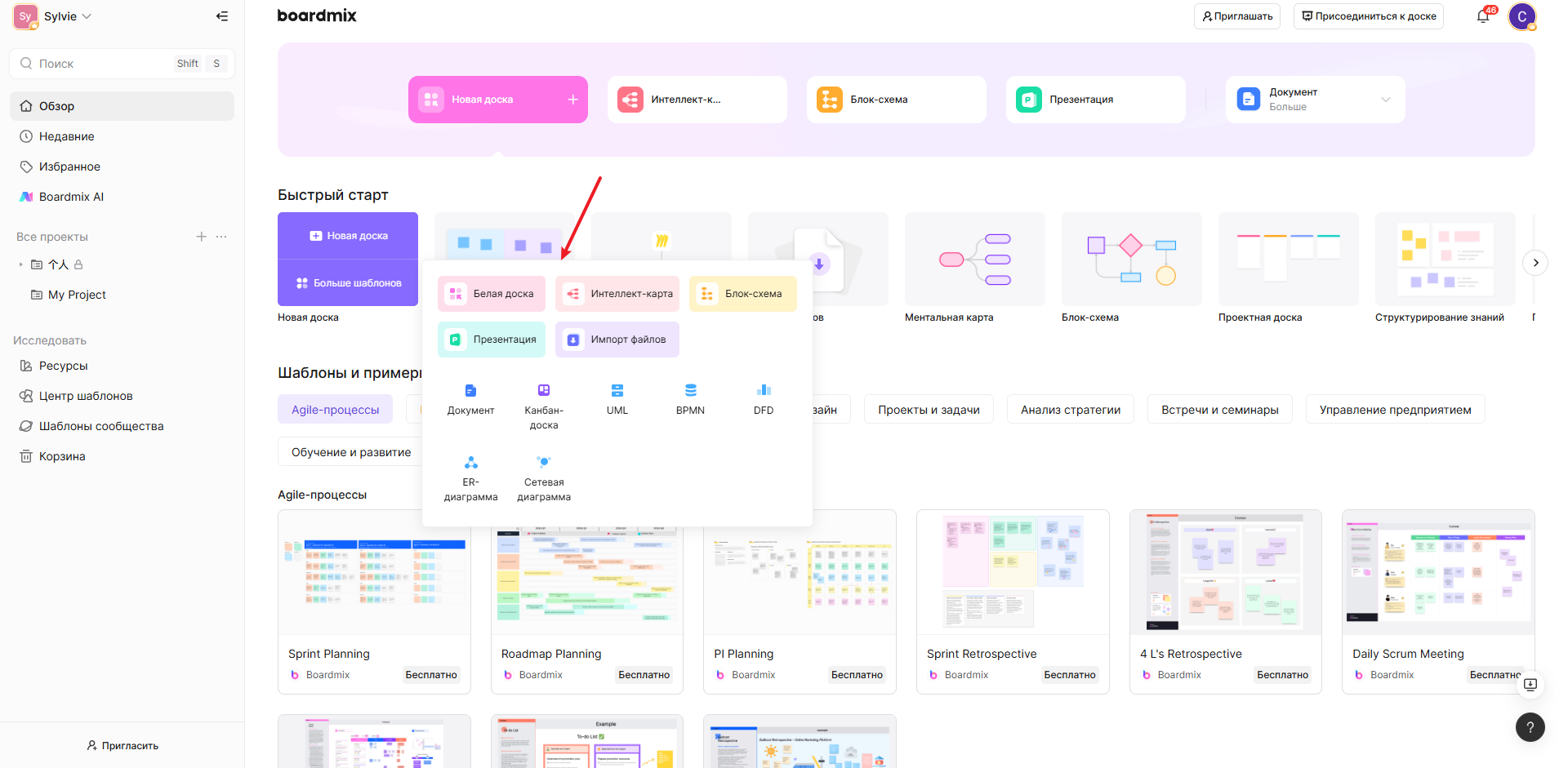Image resolution: width=1568 pixels, height=768 pixels.
Task: Pick the ER-диаграмма icon
Action: pyautogui.click(x=471, y=462)
